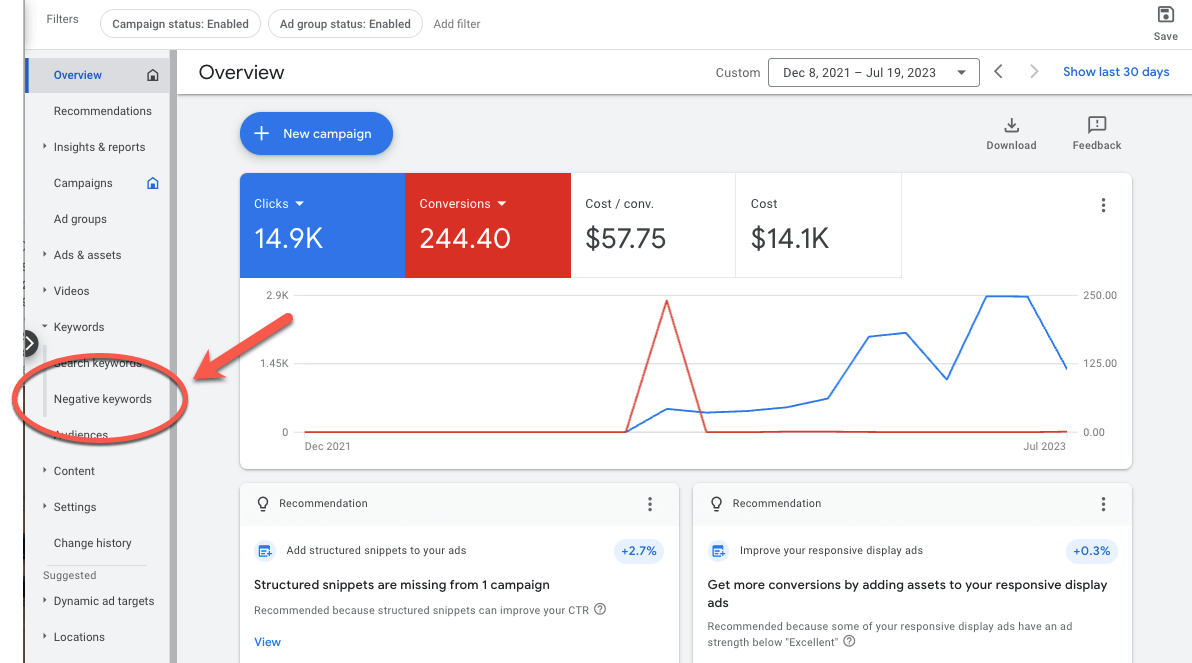Click the Ad group status: Enabled filter chip

click(345, 23)
